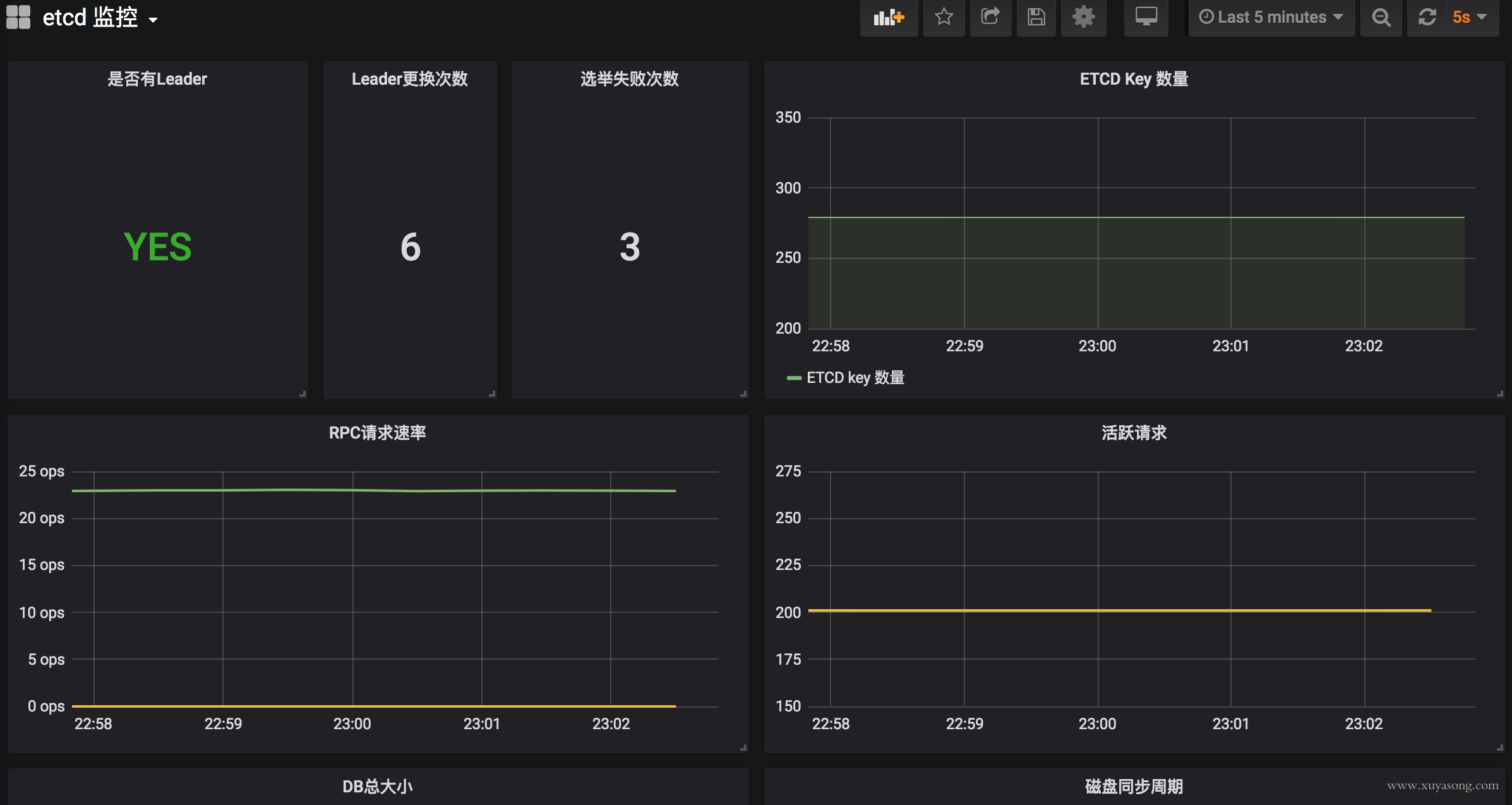Expand the etcd 监控 dashboard dropdown
Viewport: 1512px width, 805px height.
[100, 18]
